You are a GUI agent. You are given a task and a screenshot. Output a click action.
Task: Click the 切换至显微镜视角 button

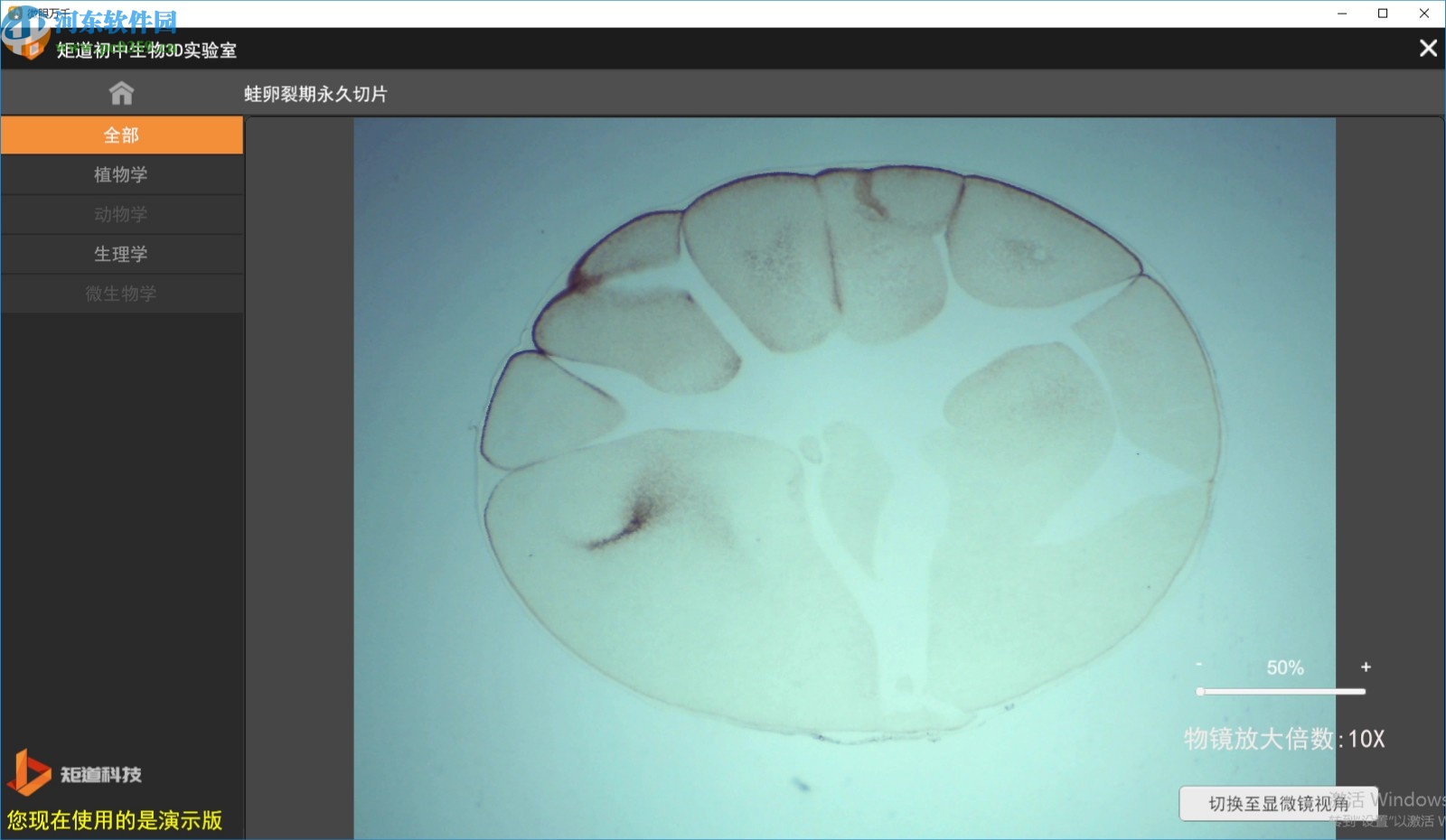[1278, 803]
